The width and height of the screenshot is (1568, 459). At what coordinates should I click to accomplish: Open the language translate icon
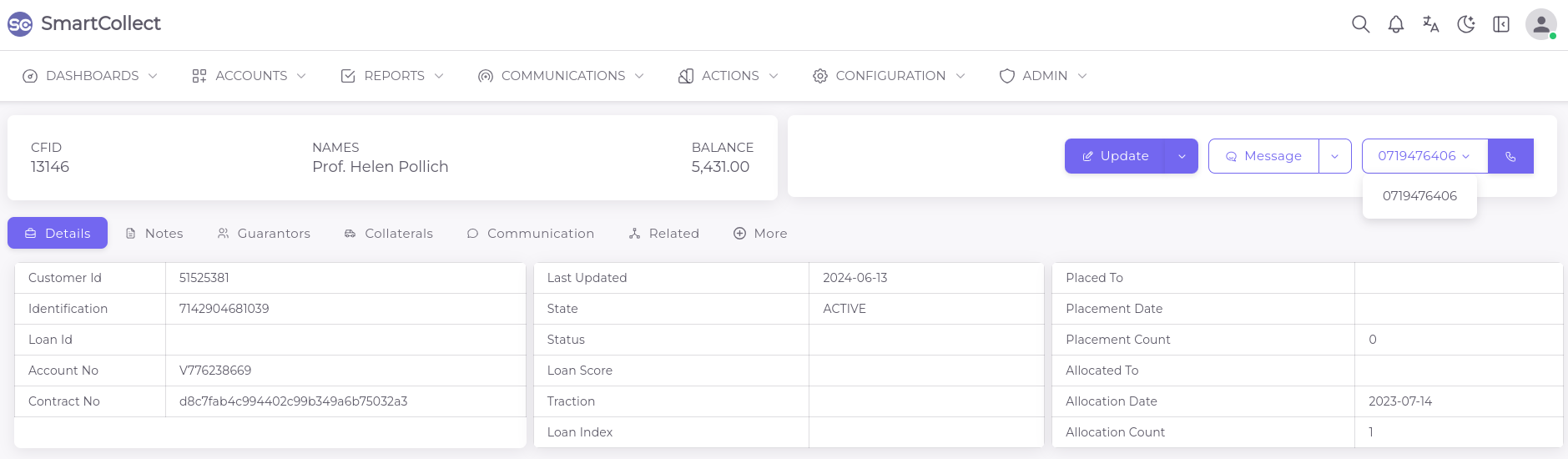(x=1430, y=24)
